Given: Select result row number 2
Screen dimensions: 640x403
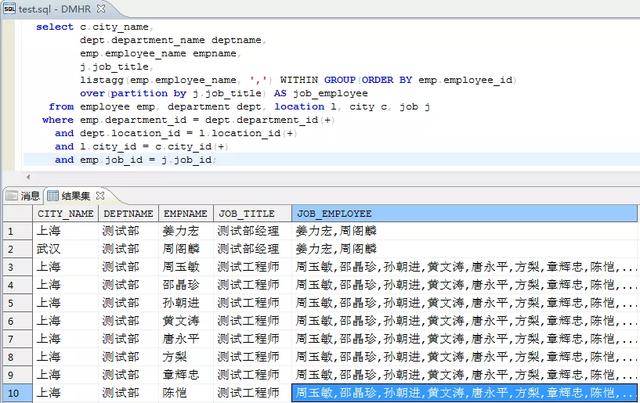Looking at the screenshot, I should point(18,249).
